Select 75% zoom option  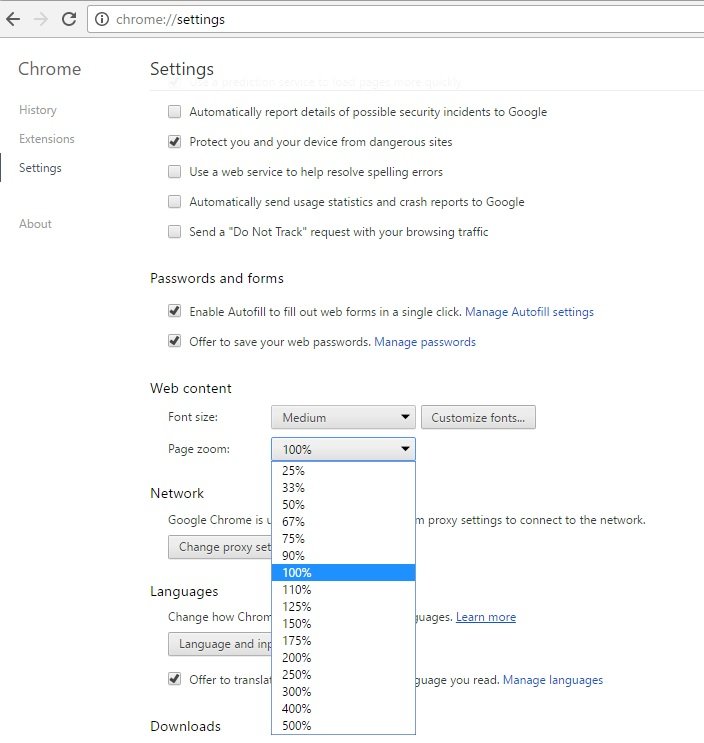coord(343,539)
